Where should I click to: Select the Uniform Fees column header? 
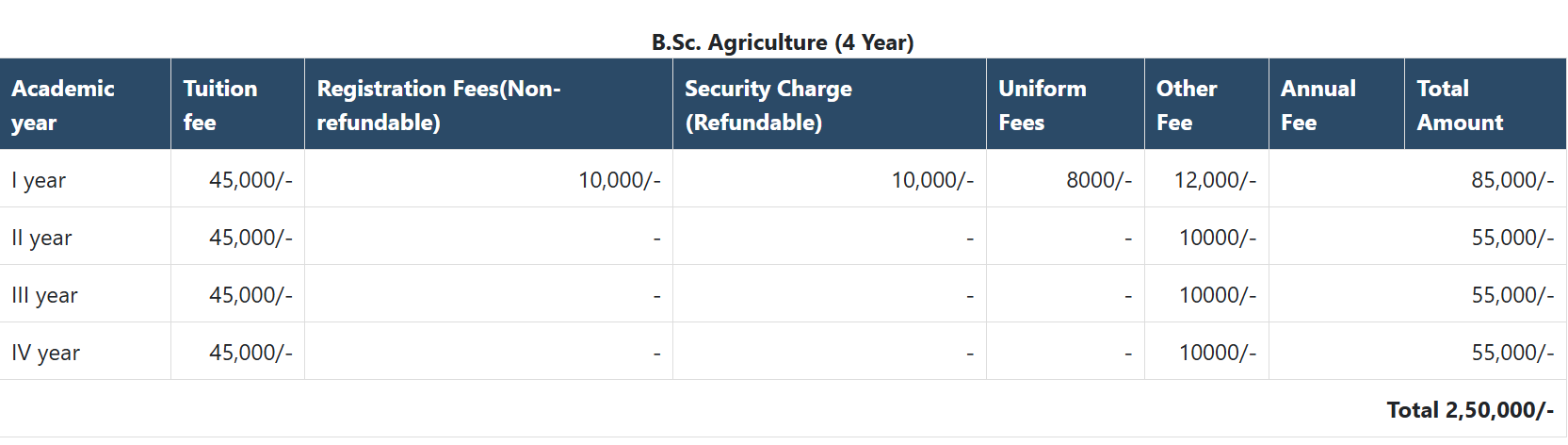point(1043,105)
